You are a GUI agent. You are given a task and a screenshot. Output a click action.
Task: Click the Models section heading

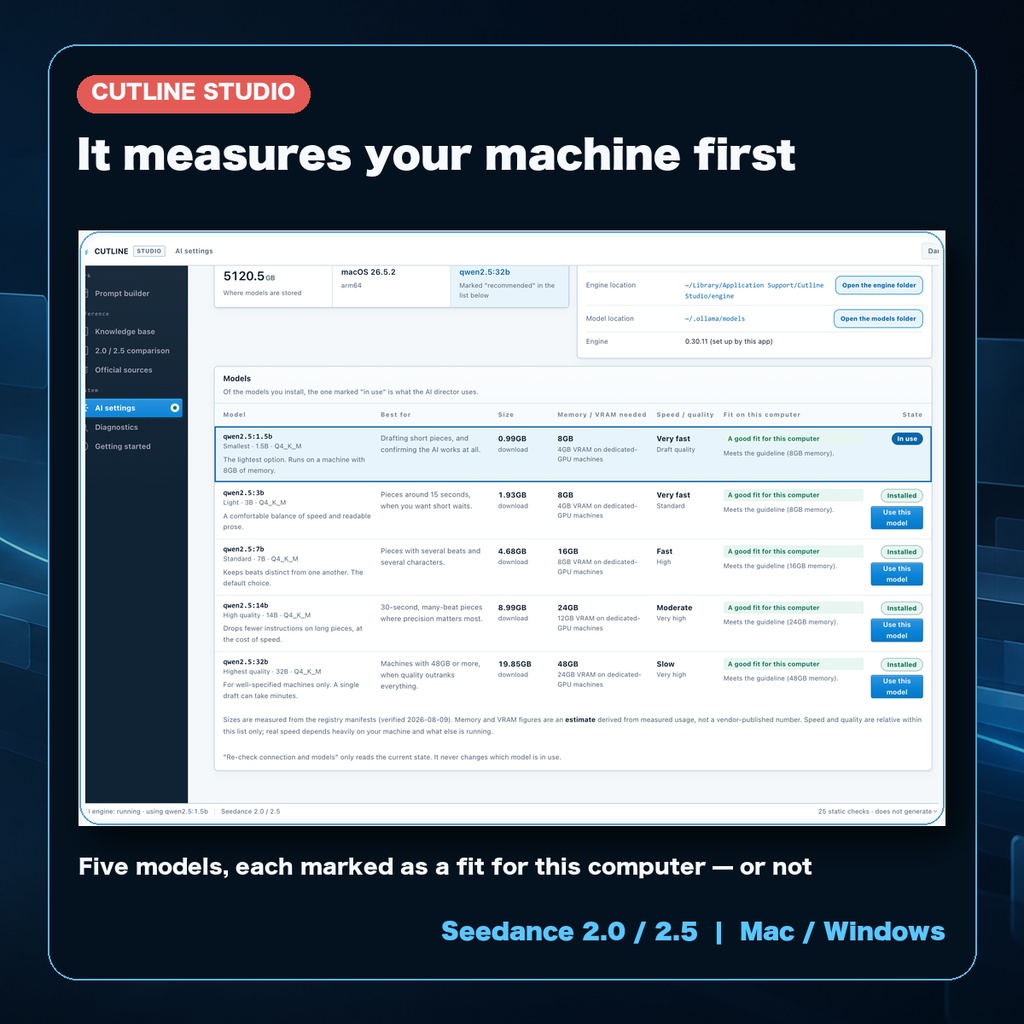point(236,378)
